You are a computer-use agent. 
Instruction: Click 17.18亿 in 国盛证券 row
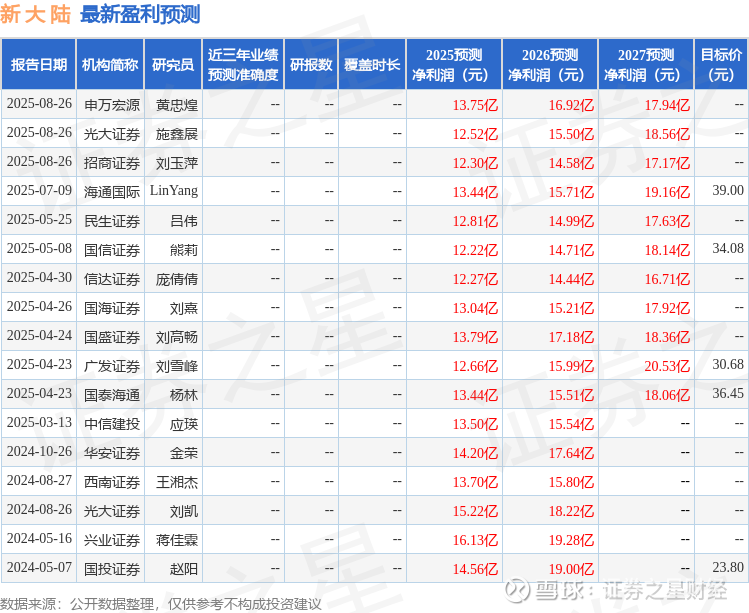571,337
